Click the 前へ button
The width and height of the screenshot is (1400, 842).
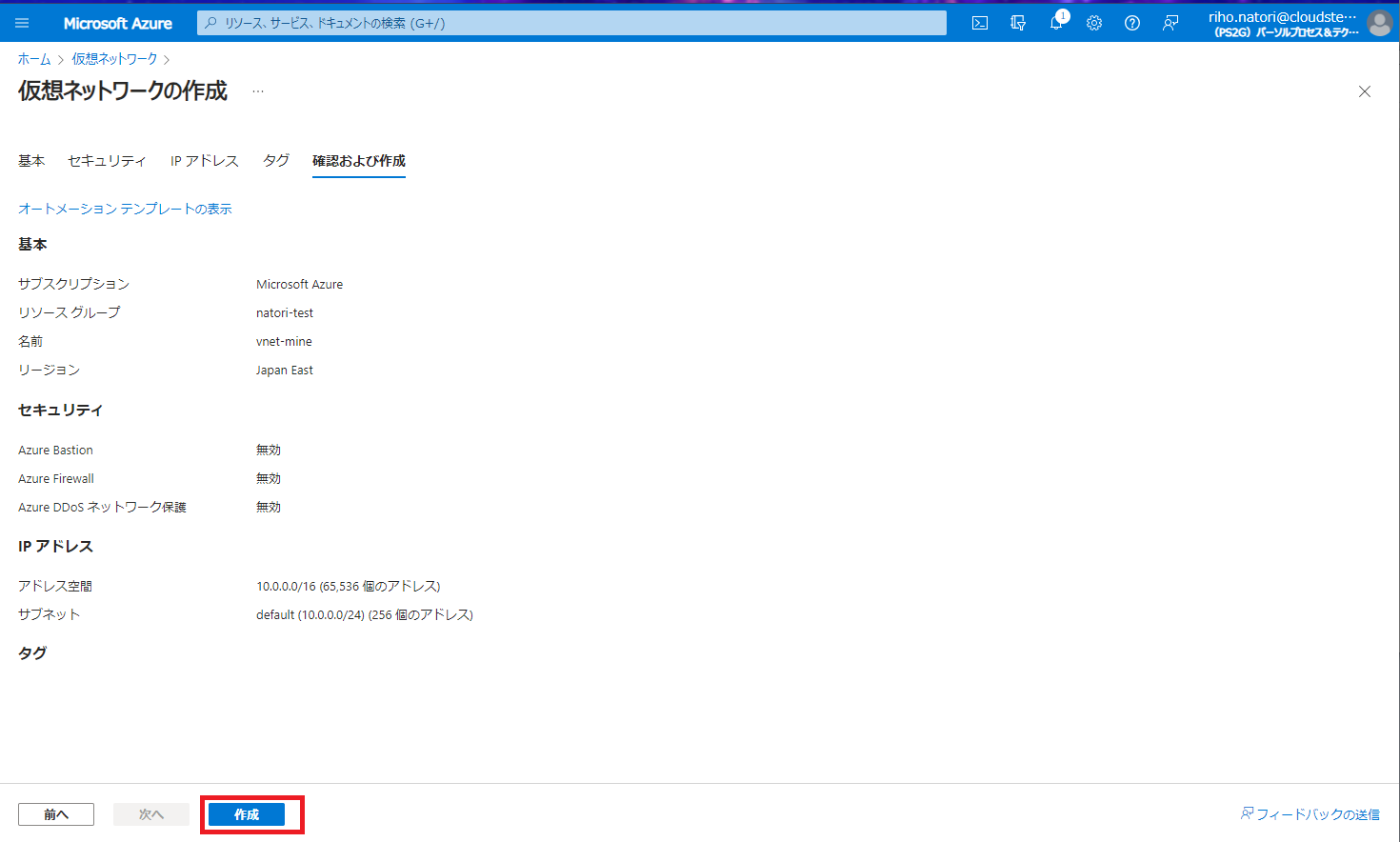coord(56,814)
